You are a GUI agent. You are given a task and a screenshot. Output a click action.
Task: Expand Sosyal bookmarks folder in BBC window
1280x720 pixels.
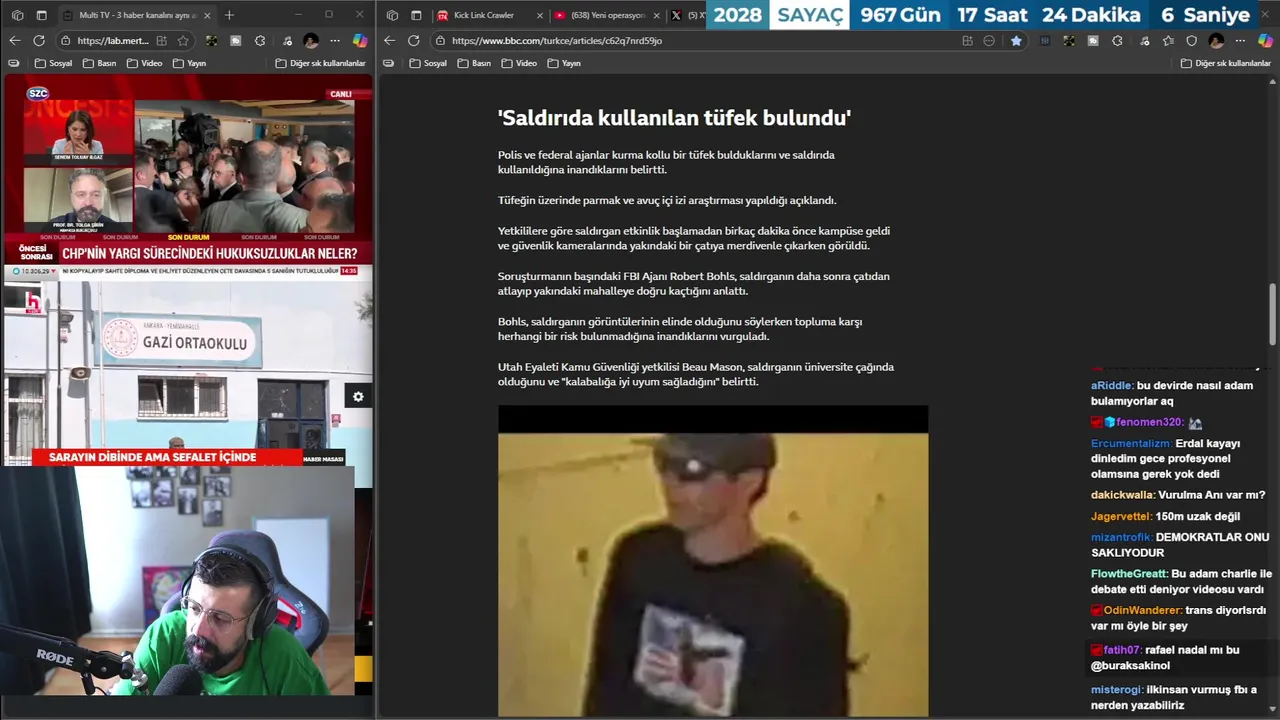pyautogui.click(x=428, y=63)
